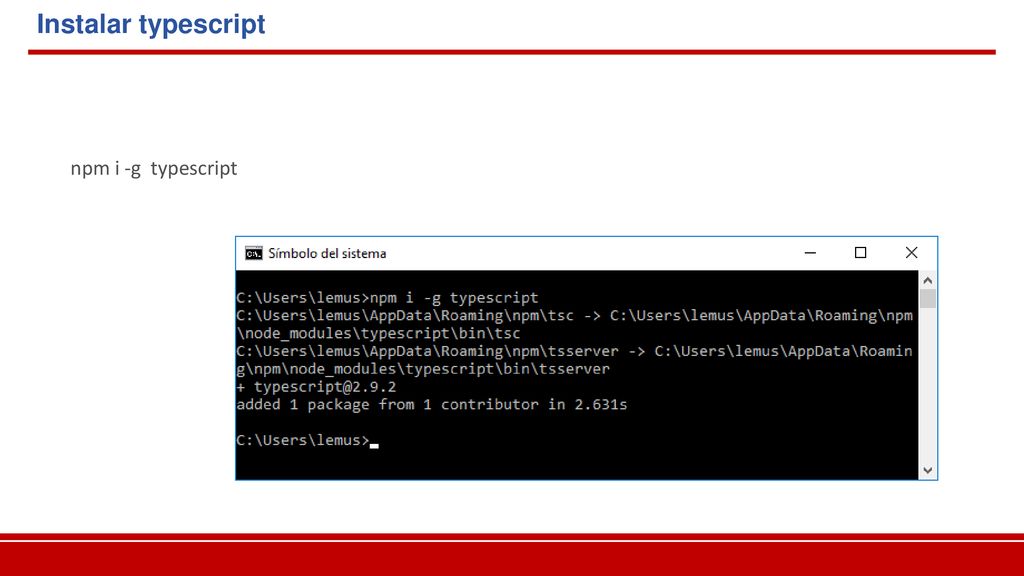1024x576 pixels.
Task: Click the line ending 'typescript\bin\tsserver'
Action: [423, 369]
